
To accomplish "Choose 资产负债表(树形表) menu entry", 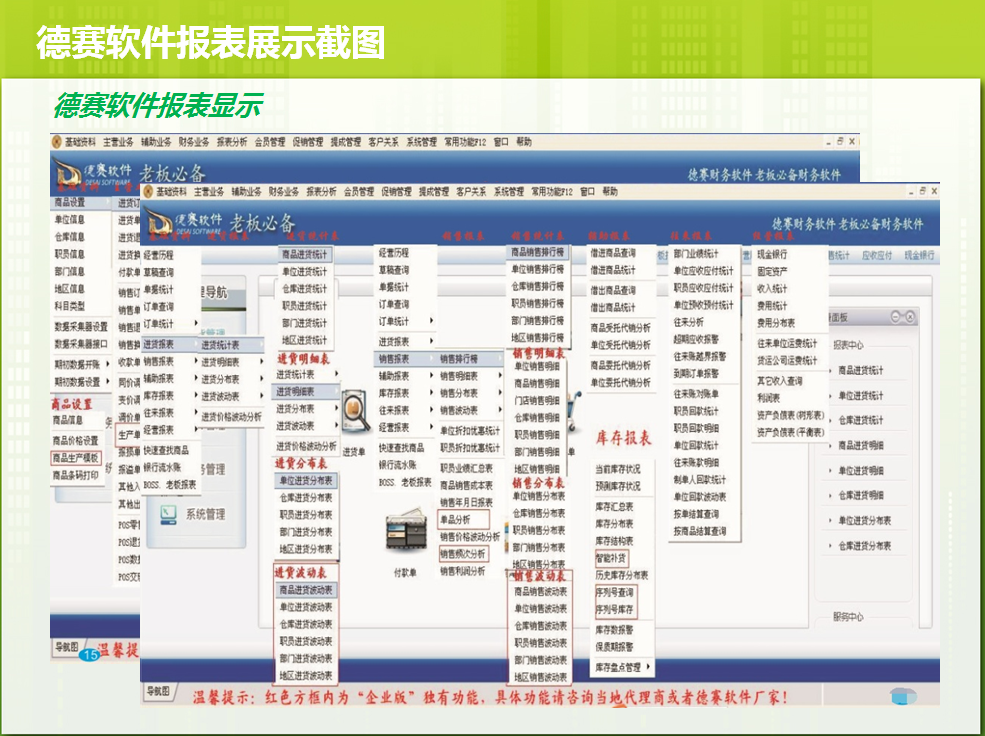I will [x=791, y=415].
